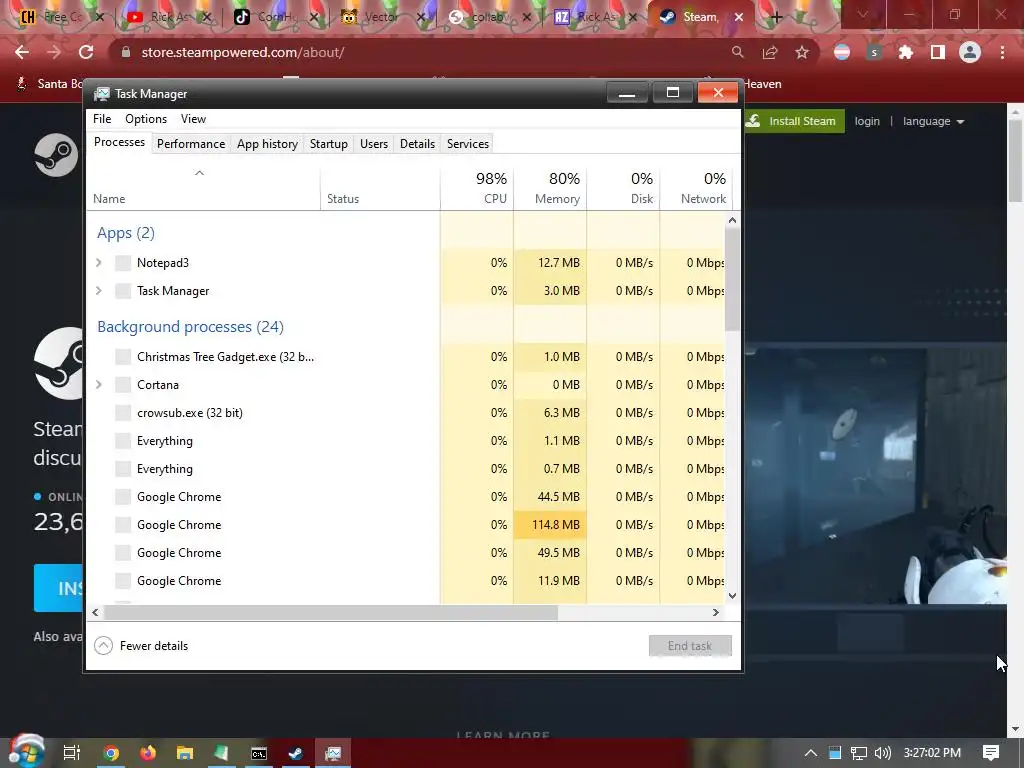Open Chrome profile avatar icon
The image size is (1024, 768).
coord(970,52)
